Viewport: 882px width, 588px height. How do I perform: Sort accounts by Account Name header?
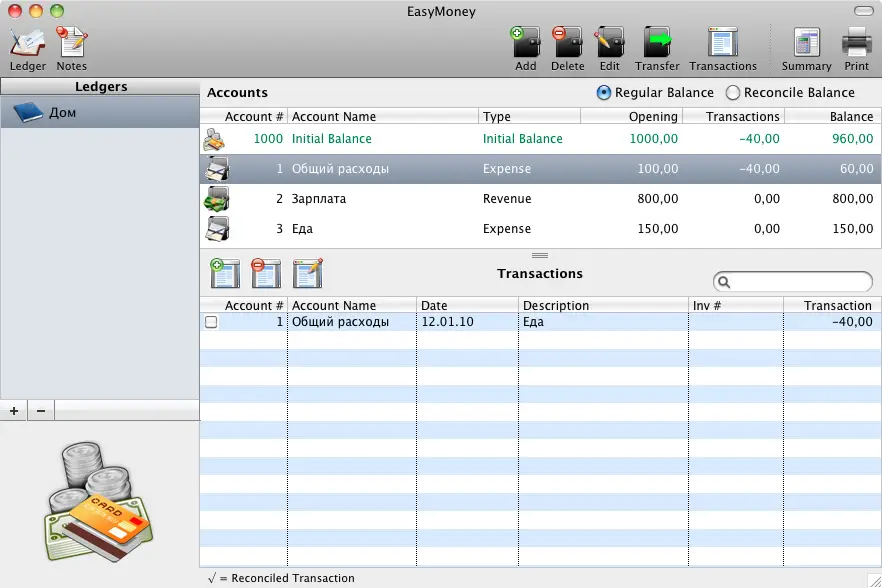coord(383,116)
